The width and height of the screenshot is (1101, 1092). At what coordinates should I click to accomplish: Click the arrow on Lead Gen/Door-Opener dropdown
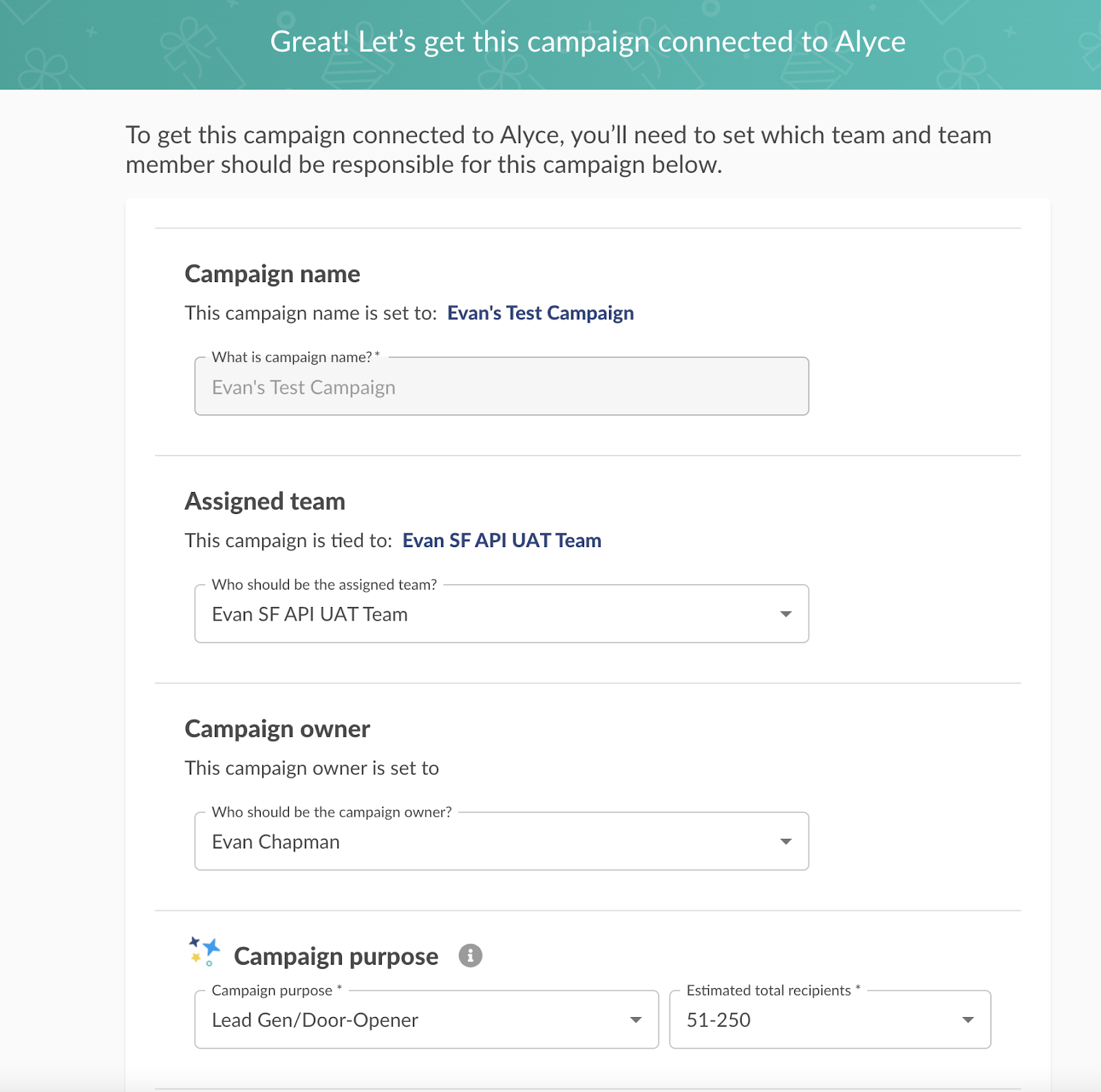(x=636, y=1020)
